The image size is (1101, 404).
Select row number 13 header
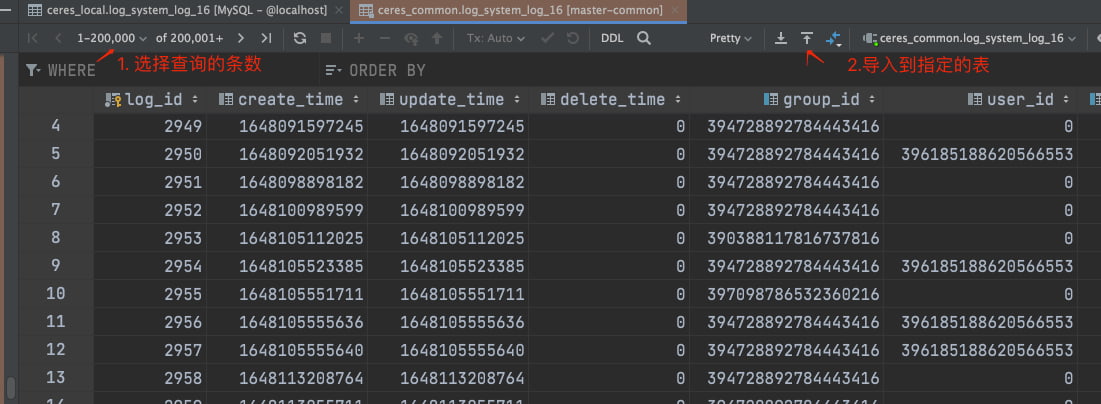tap(55, 378)
